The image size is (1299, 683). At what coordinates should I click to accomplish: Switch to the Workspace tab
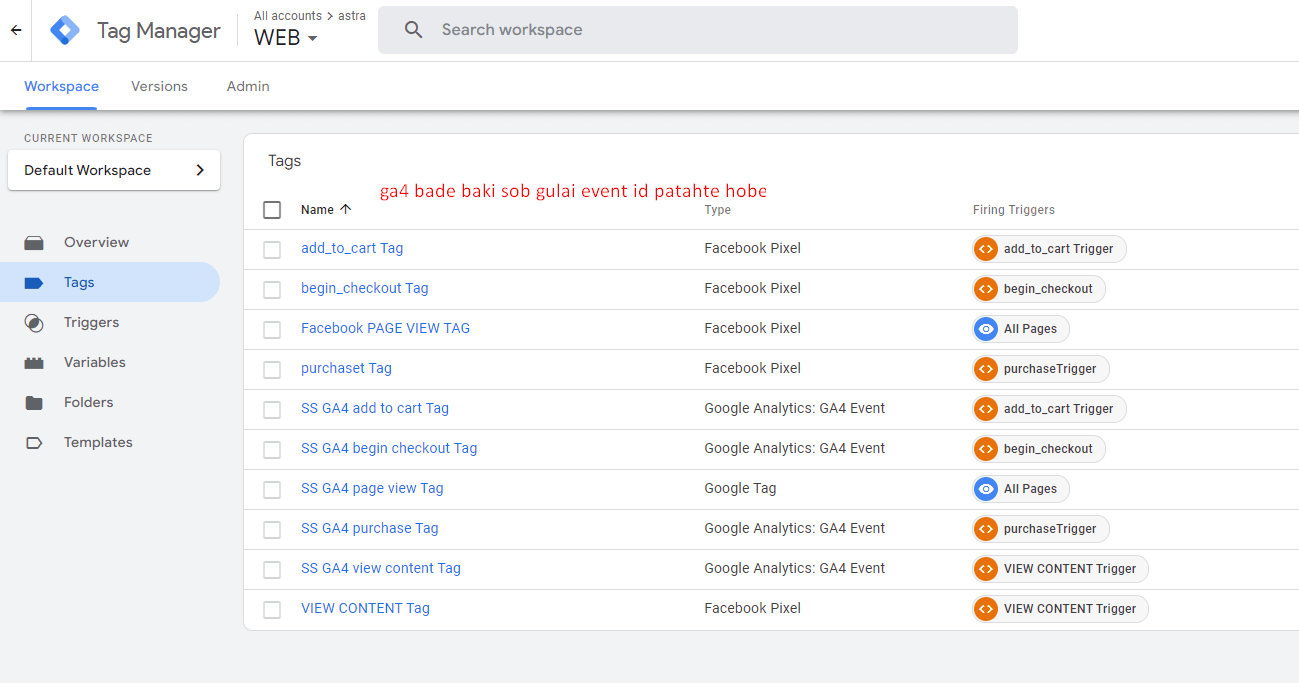pos(61,86)
